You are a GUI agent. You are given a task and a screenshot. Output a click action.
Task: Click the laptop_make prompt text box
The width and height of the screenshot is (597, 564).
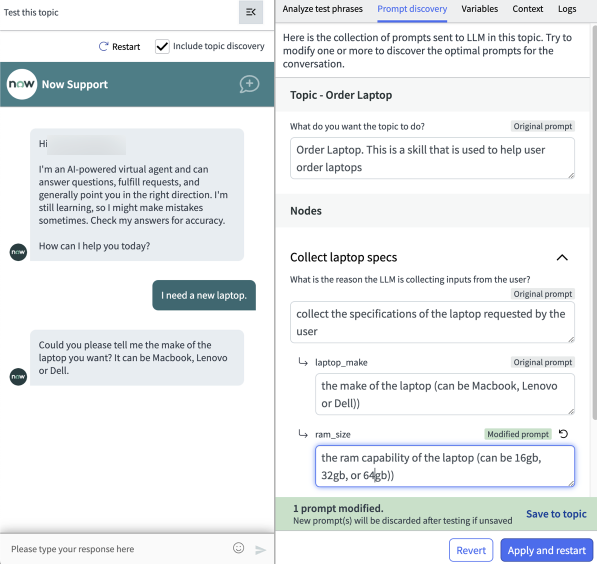click(x=445, y=394)
